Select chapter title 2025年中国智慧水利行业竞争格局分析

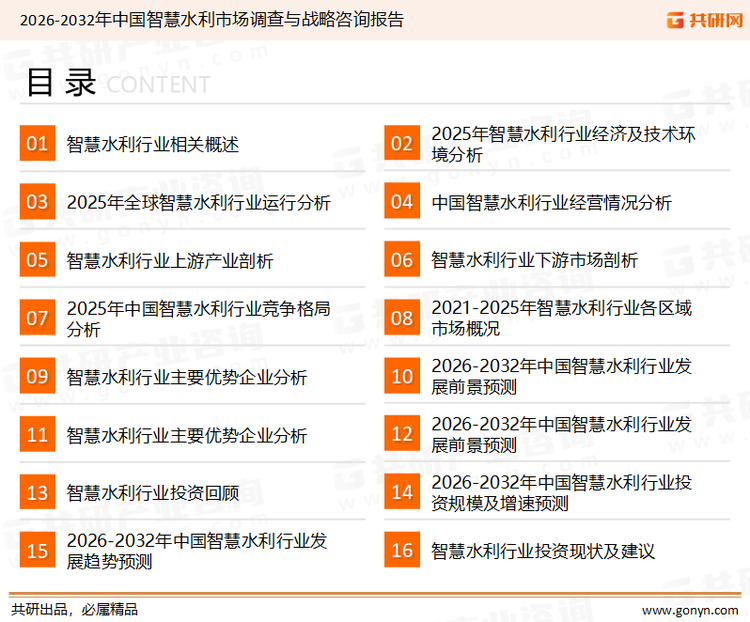pyautogui.click(x=199, y=319)
